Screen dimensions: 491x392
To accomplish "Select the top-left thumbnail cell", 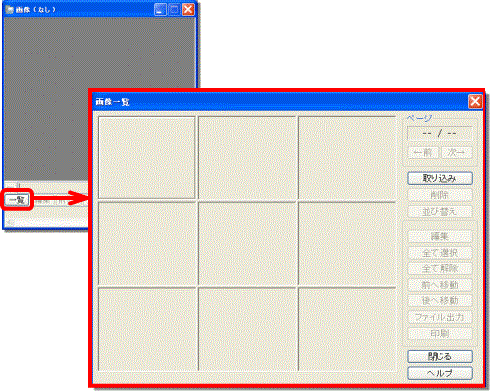I will [147, 157].
